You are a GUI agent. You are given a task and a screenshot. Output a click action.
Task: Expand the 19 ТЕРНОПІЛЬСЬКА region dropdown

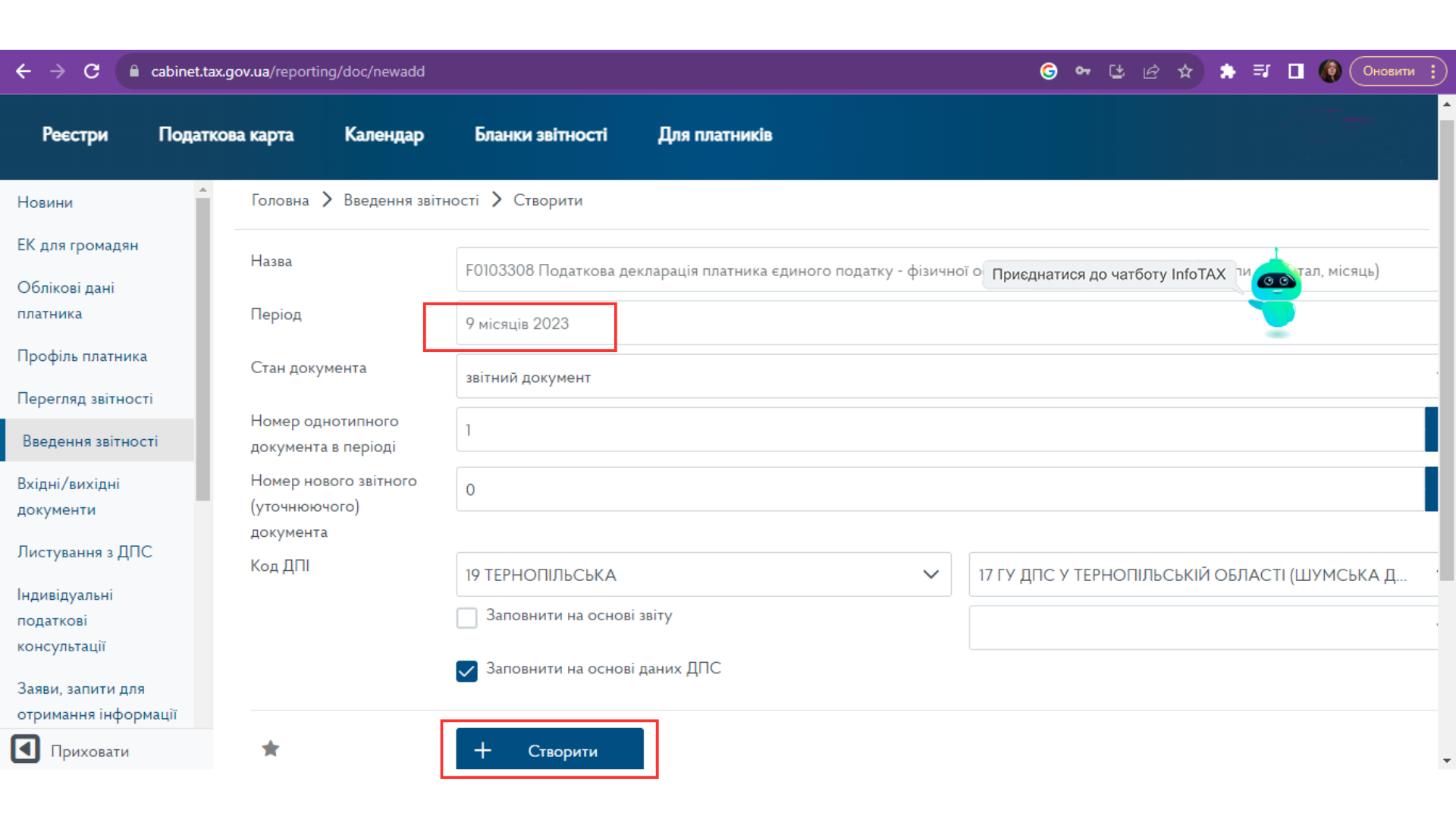[x=704, y=575]
